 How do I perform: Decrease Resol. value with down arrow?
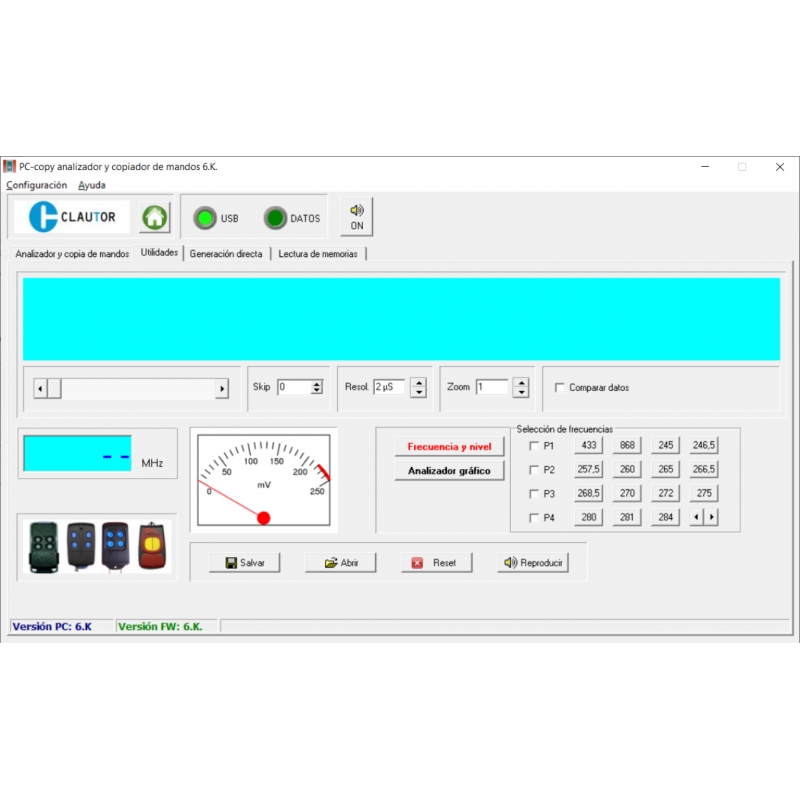pyautogui.click(x=419, y=392)
